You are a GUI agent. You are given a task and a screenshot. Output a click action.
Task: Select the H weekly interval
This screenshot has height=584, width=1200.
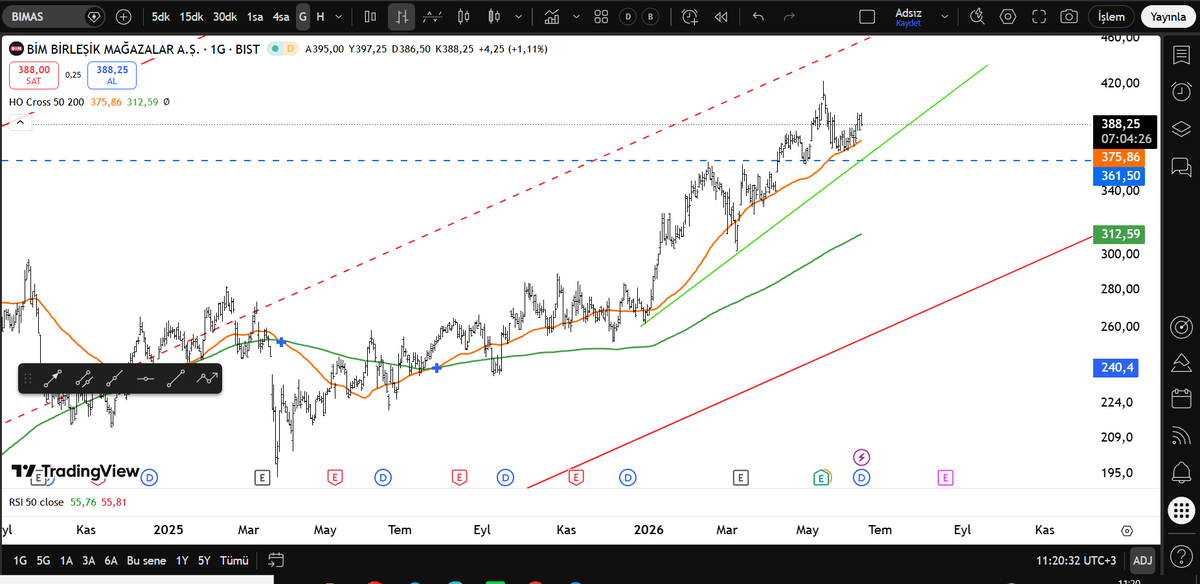[x=321, y=17]
